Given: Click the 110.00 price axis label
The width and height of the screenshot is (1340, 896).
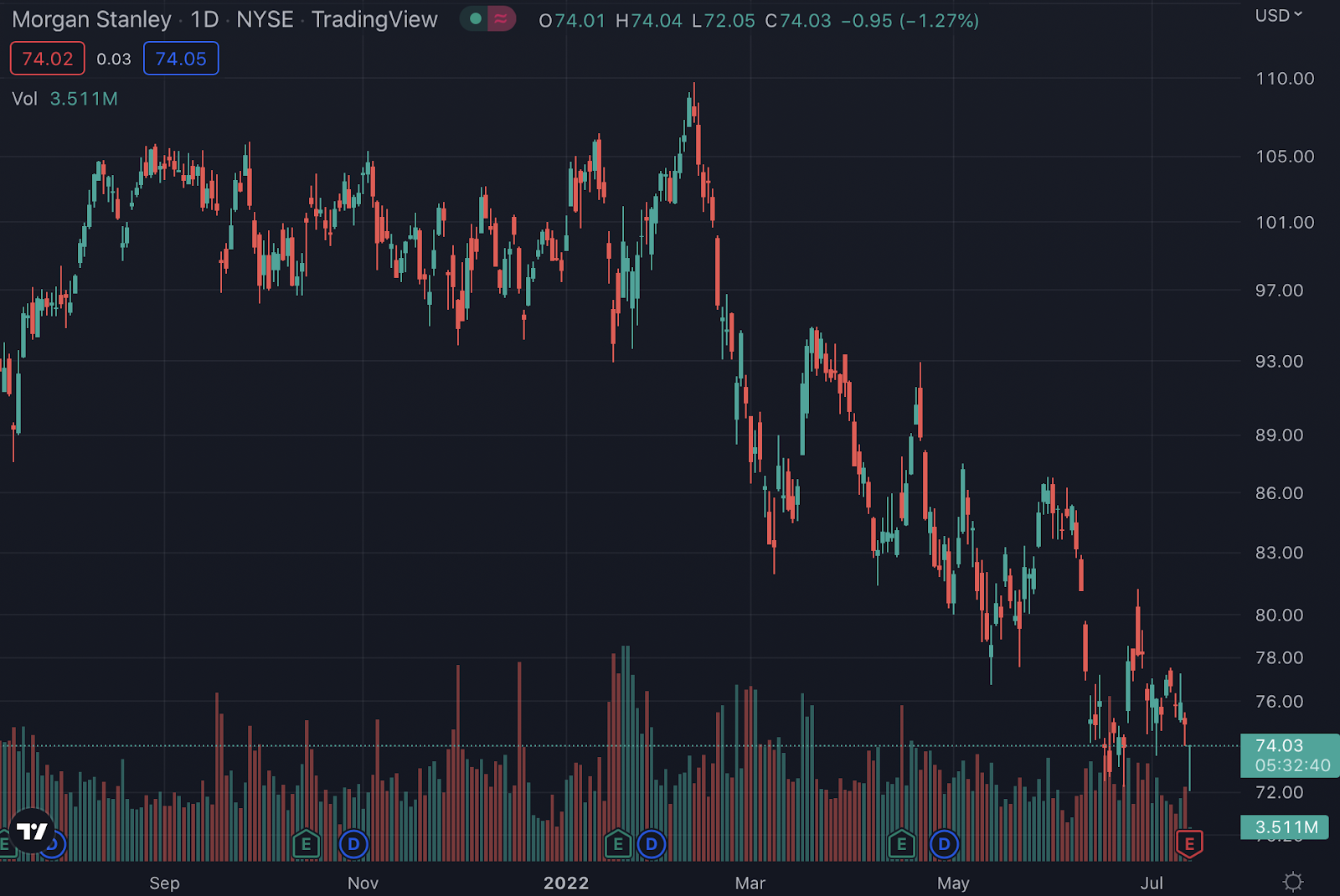Looking at the screenshot, I should coord(1285,79).
